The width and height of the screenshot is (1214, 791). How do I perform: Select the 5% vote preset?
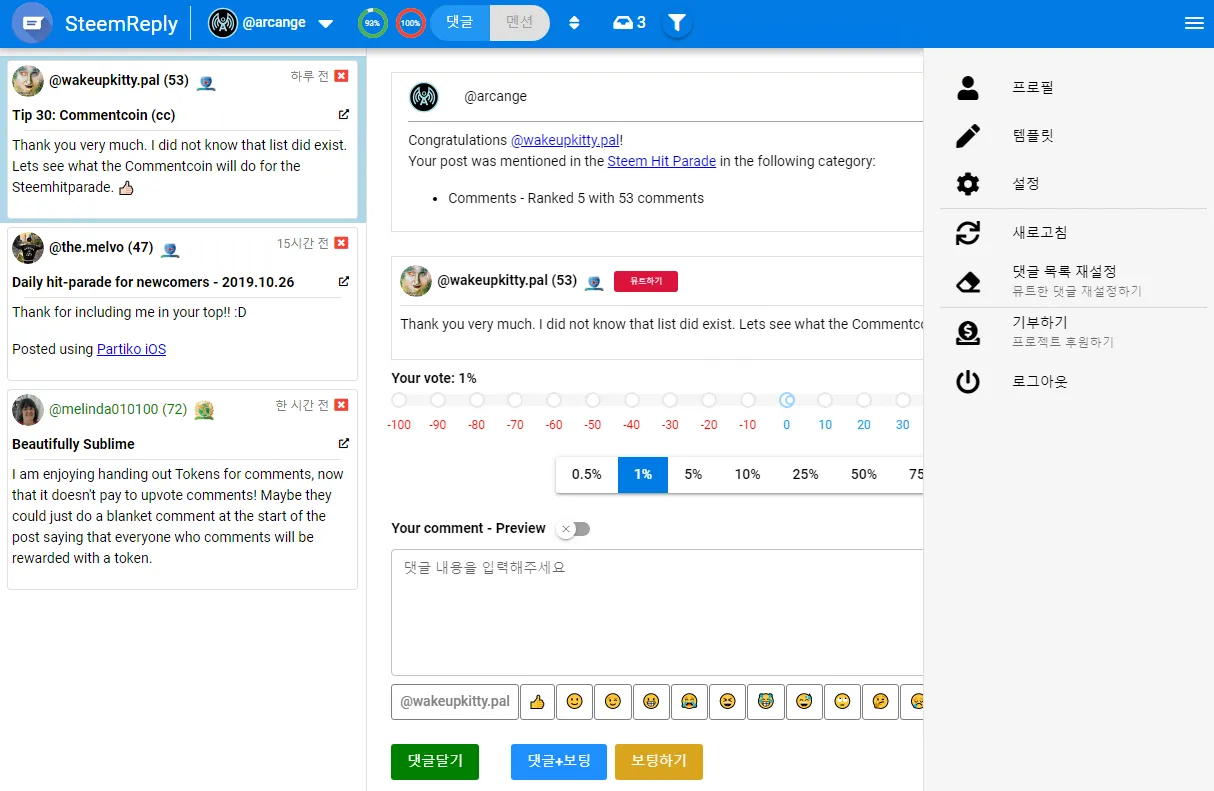click(x=693, y=474)
